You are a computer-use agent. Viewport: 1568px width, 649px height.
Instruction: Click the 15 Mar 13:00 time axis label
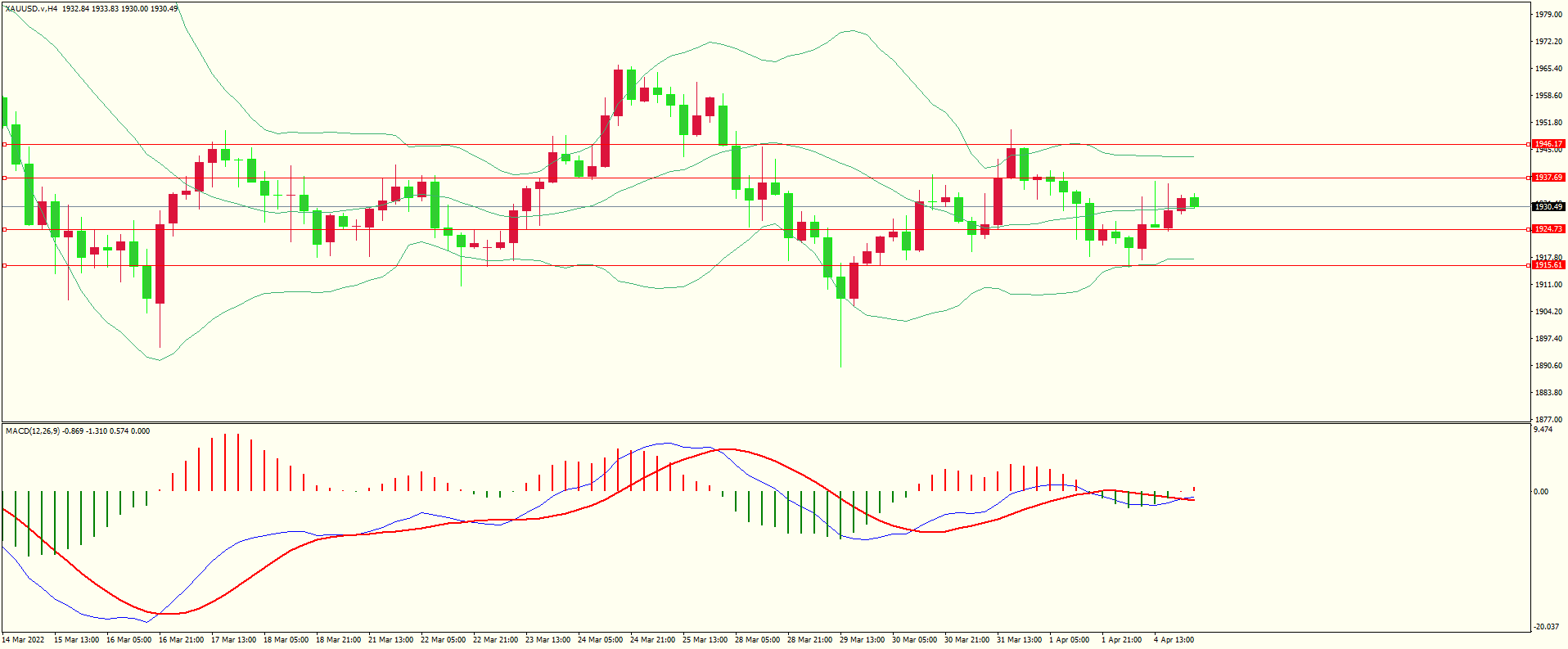point(76,640)
